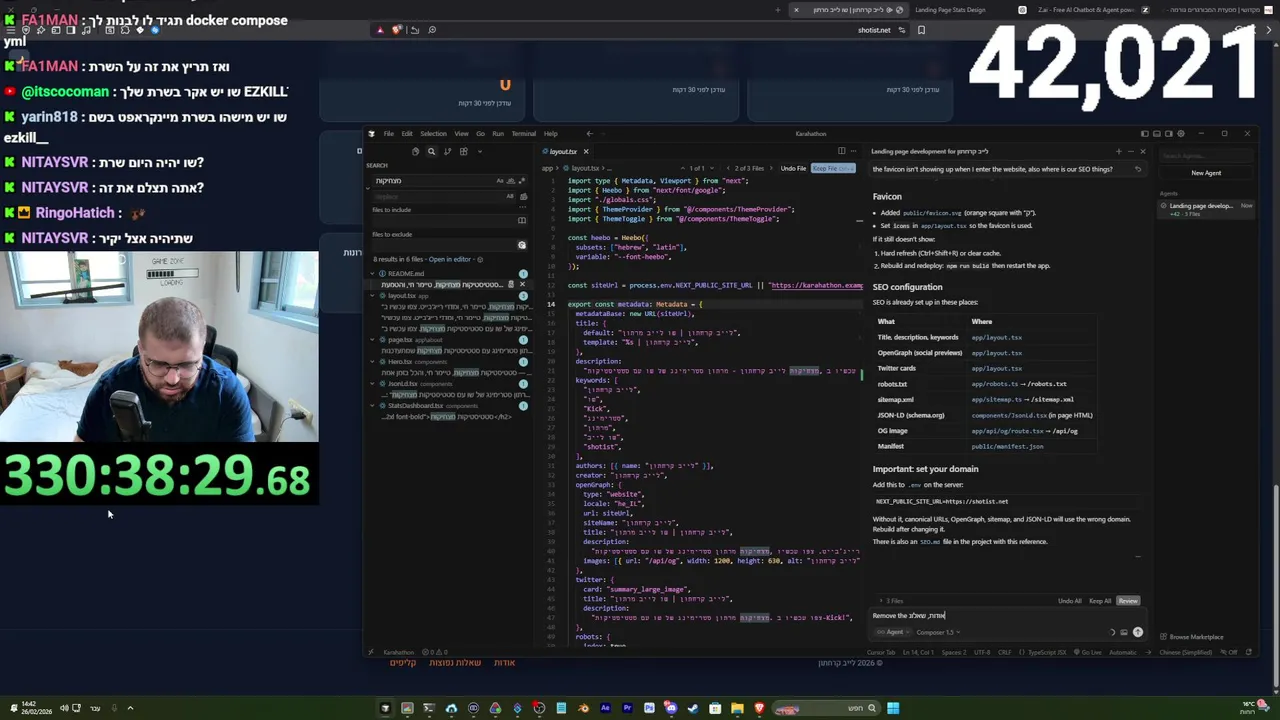1280x720 pixels.
Task: Toggle Match Case in search field
Action: 500,180
